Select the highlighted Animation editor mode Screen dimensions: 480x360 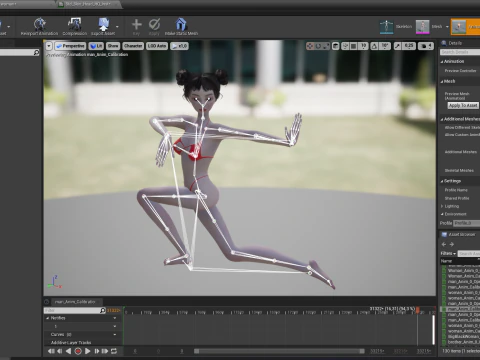click(x=465, y=27)
